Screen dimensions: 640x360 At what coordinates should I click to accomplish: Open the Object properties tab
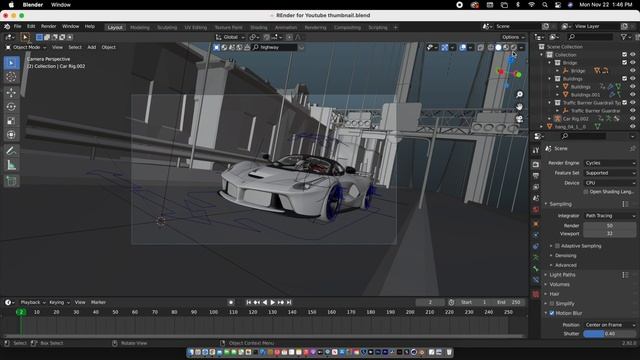pos(536,224)
